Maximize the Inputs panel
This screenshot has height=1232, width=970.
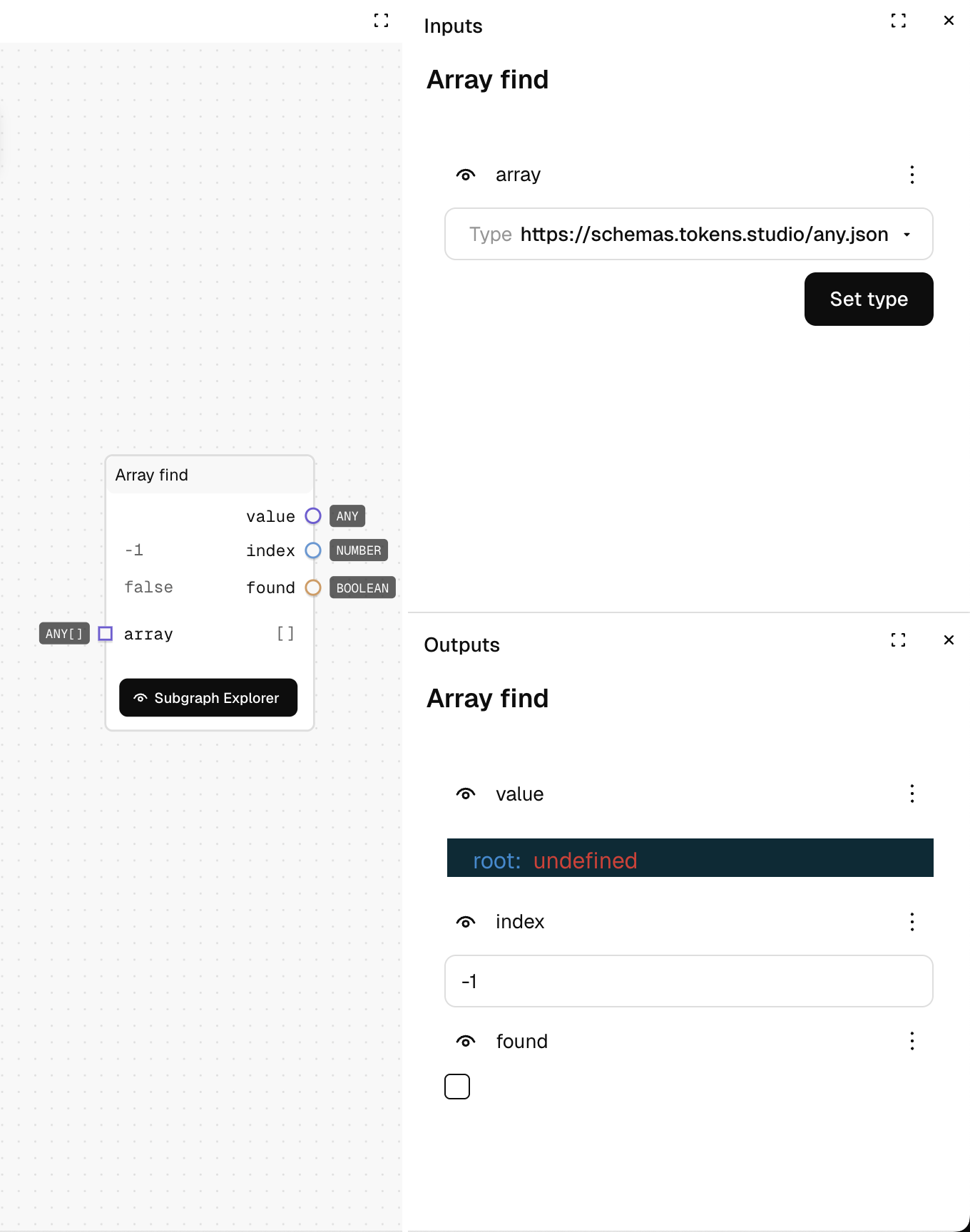tap(899, 21)
